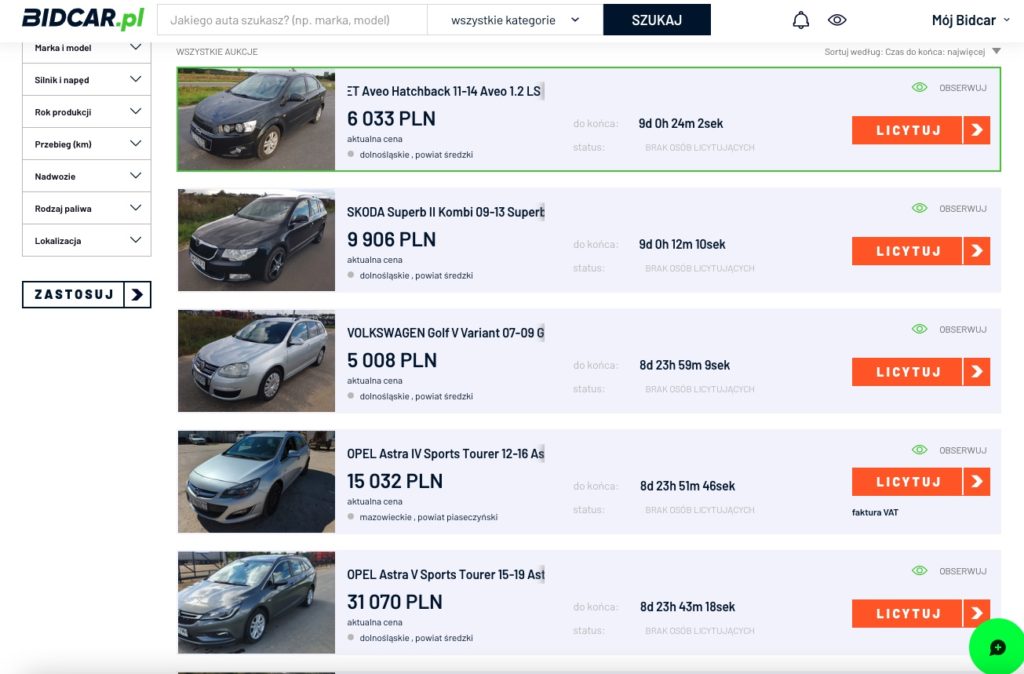This screenshot has height=674, width=1024.
Task: Click arrow icon next to LICYTUJ for Astra V
Action: [977, 613]
